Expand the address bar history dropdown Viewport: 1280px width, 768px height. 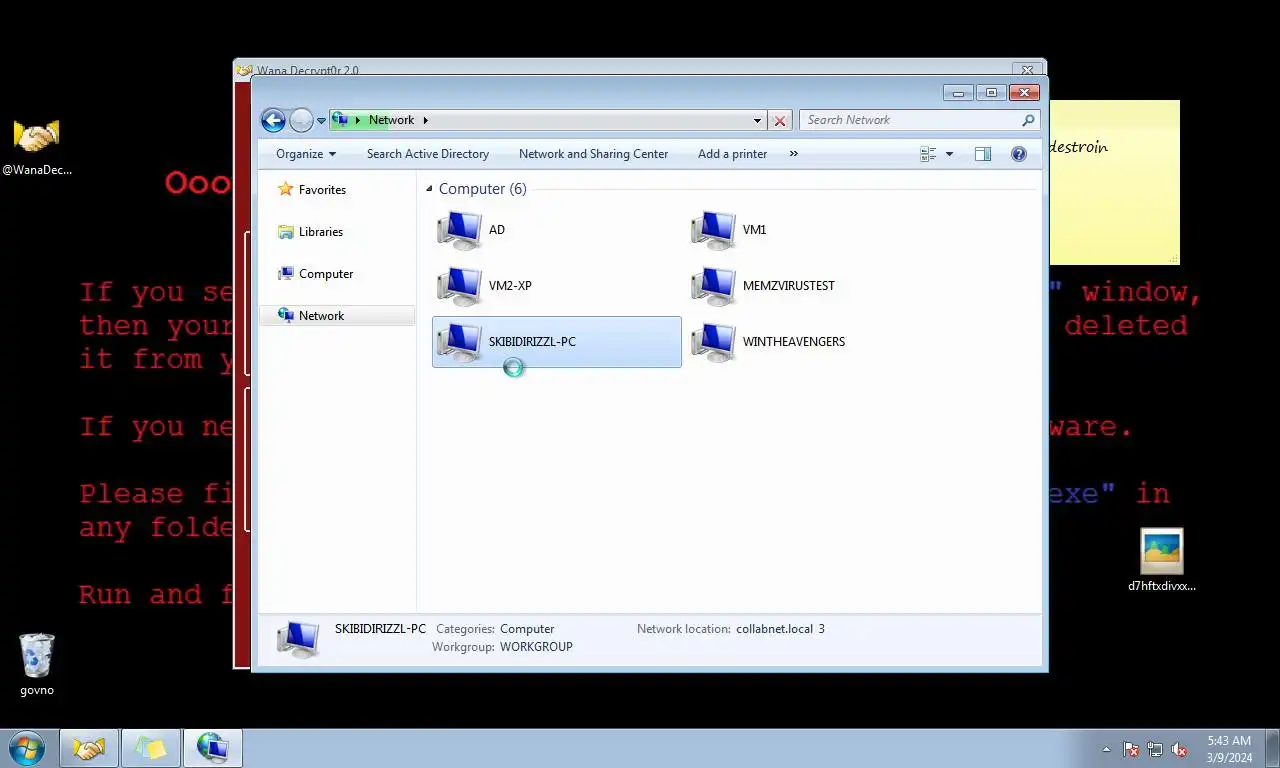coord(757,120)
